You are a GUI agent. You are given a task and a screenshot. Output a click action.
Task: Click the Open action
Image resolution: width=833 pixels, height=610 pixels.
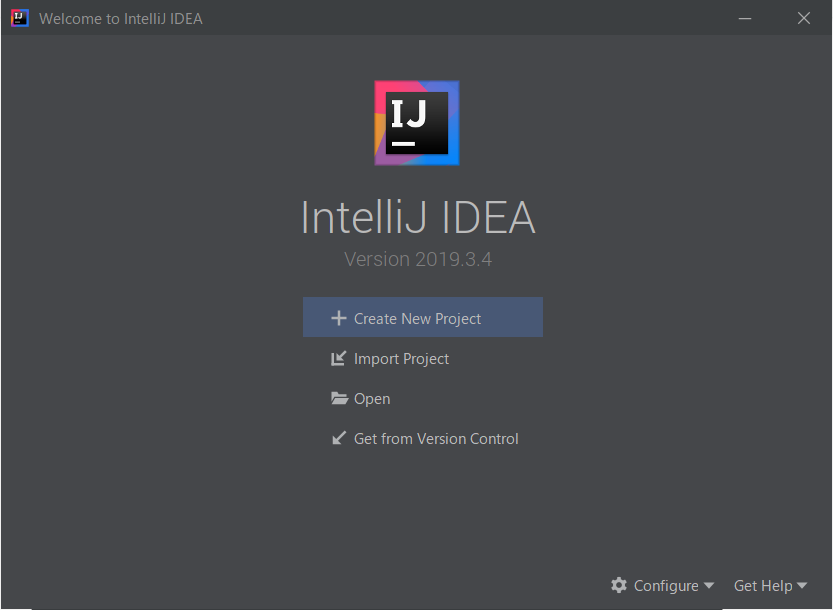(x=371, y=398)
